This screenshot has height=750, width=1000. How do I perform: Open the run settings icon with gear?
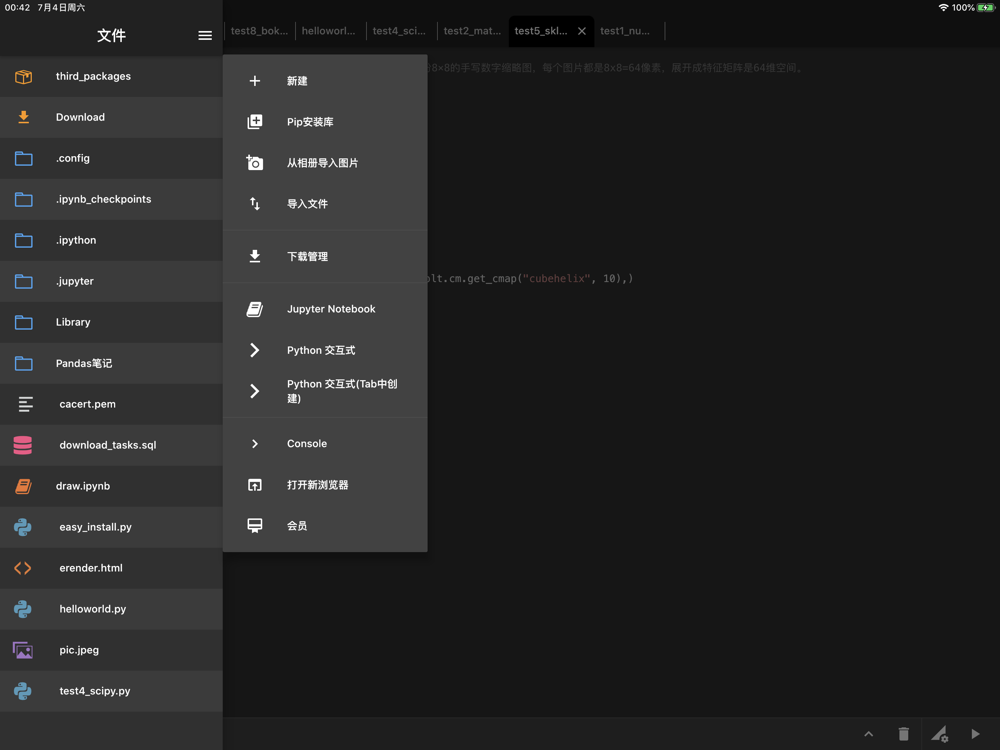(x=939, y=734)
